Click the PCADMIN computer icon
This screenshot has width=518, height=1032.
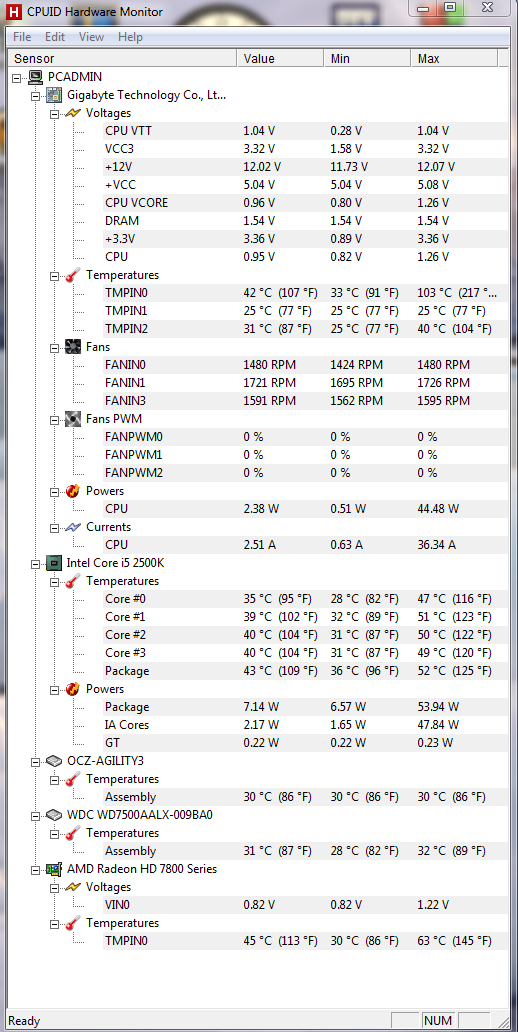pyautogui.click(x=35, y=77)
